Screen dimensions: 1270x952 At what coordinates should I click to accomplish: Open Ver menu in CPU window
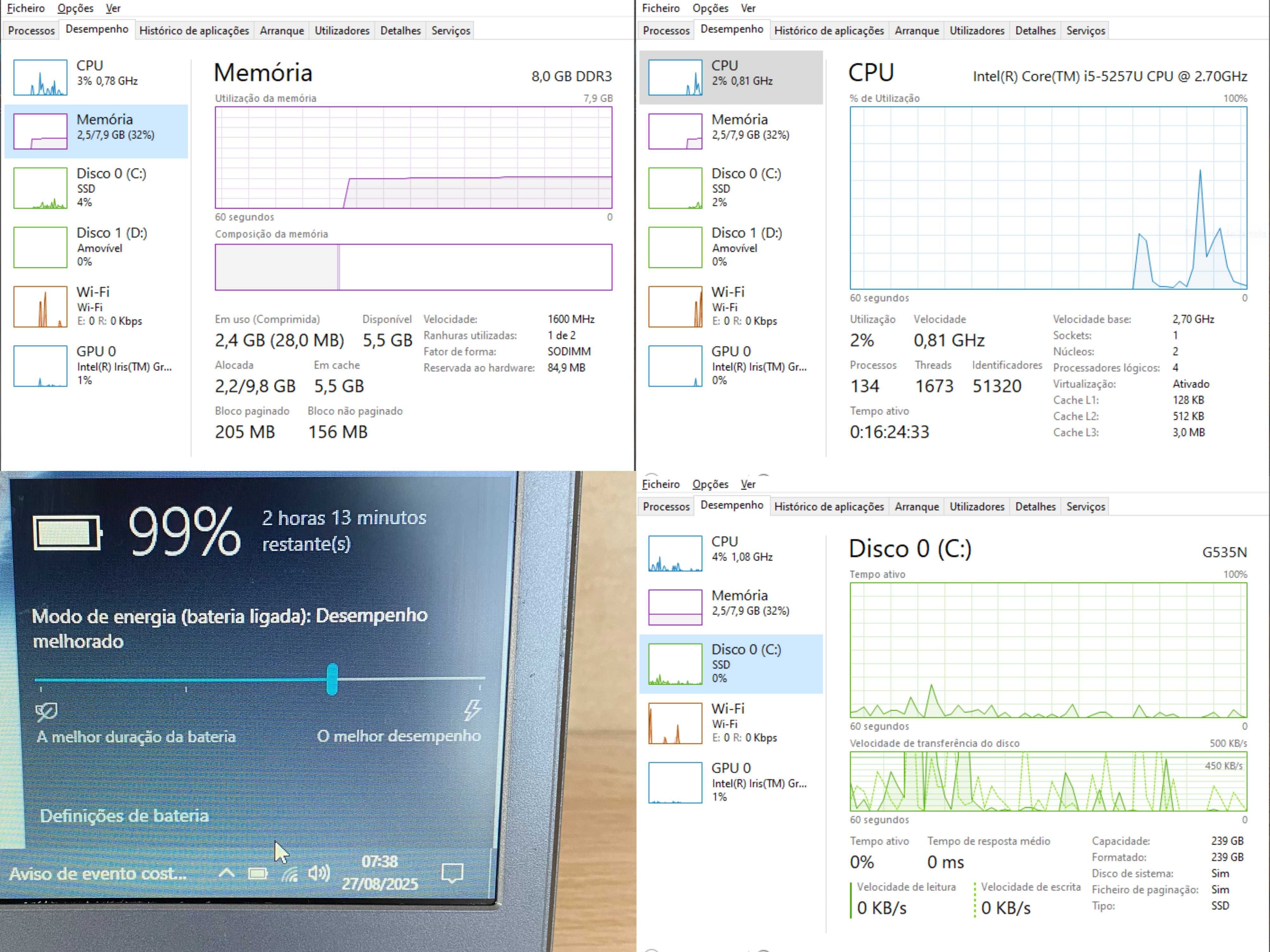click(x=748, y=8)
